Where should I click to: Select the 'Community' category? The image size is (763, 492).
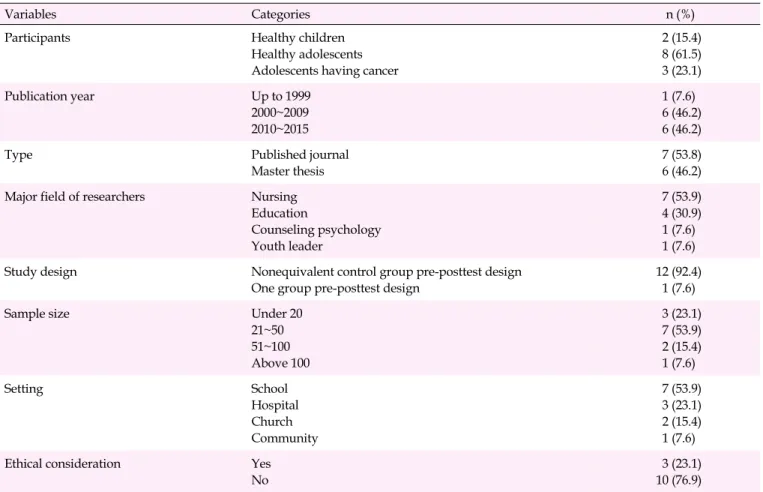point(284,438)
